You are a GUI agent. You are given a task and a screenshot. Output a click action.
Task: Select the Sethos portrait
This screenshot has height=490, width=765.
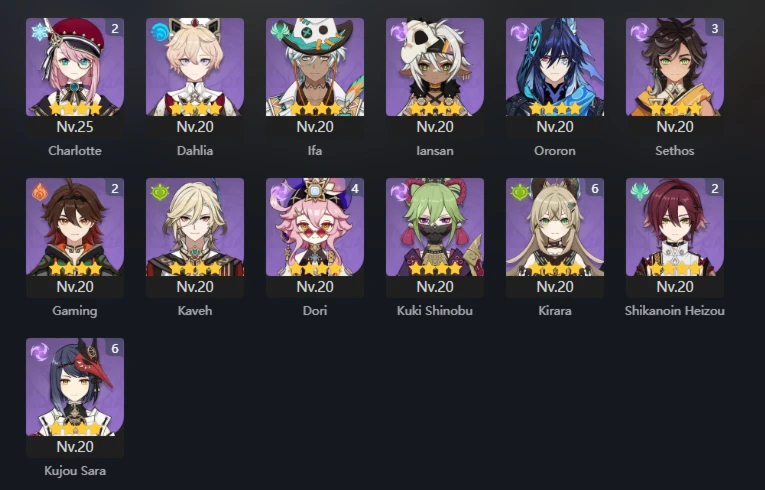675,67
